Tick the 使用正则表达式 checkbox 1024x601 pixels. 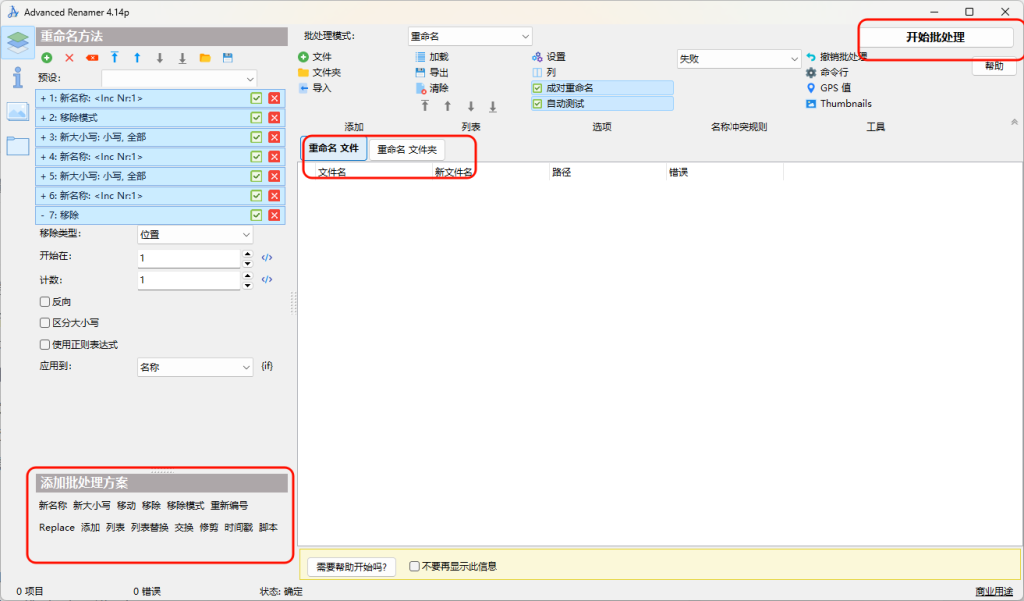point(45,345)
